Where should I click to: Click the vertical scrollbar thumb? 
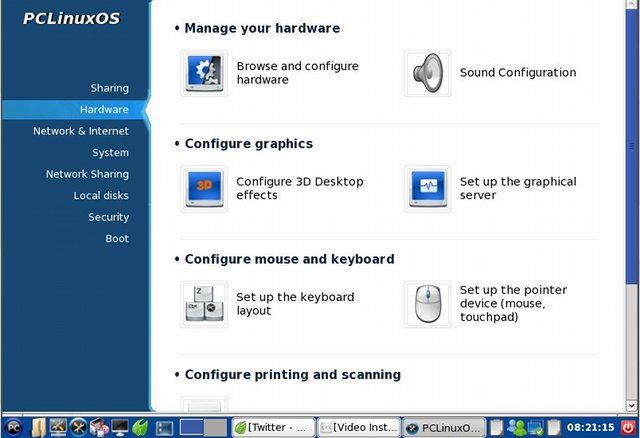click(631, 145)
